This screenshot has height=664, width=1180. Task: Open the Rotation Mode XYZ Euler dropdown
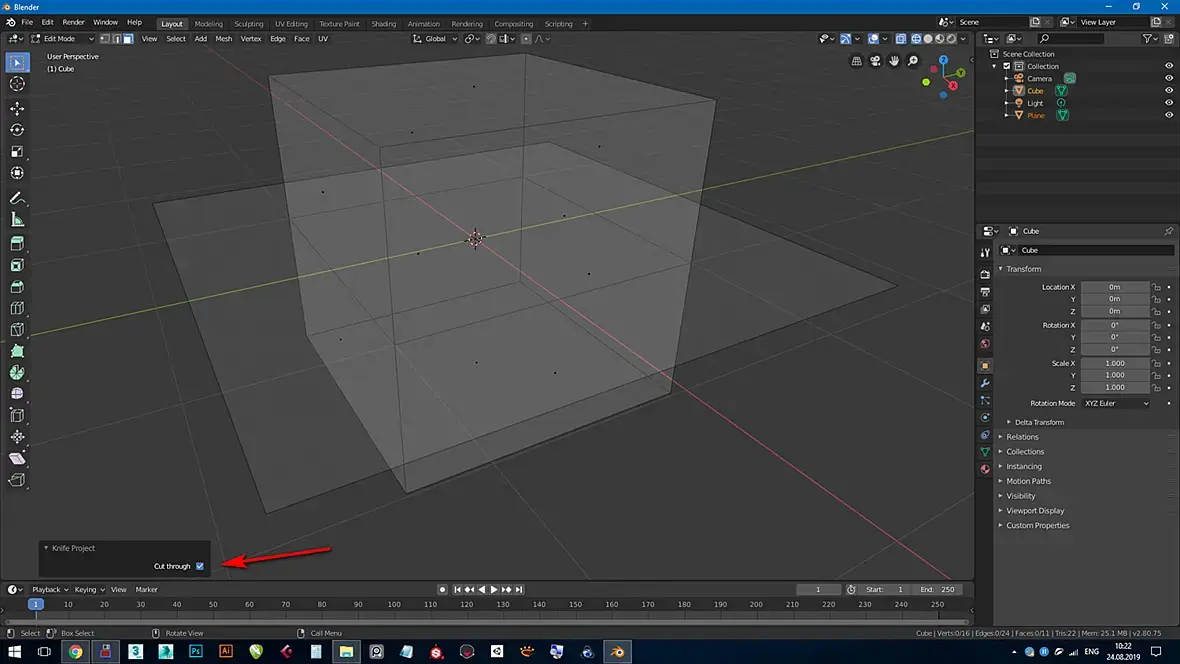pos(1116,403)
